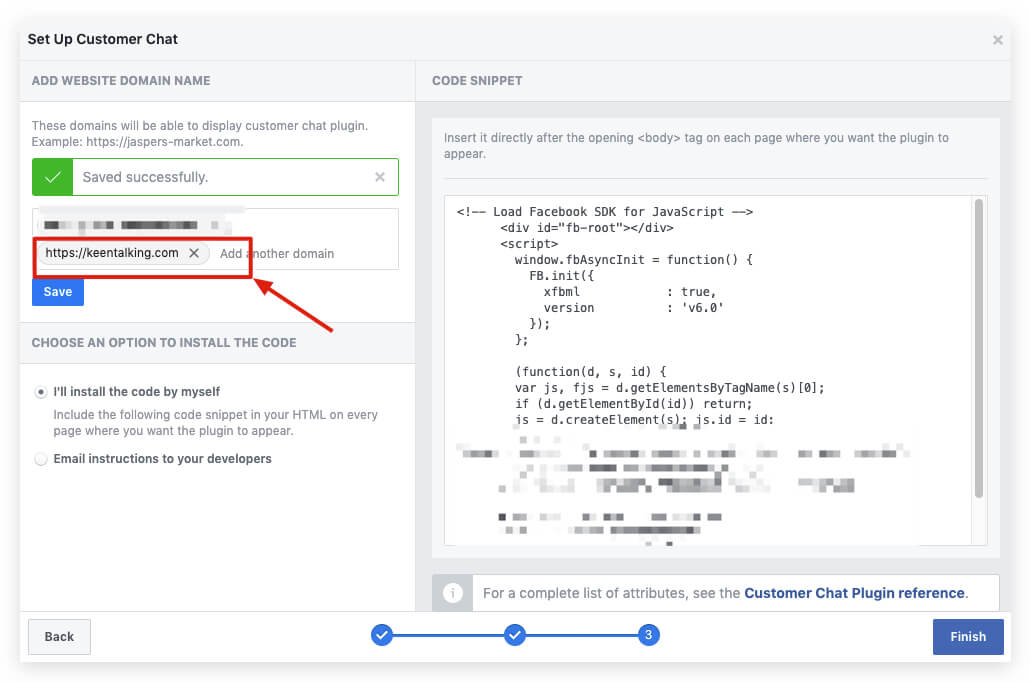The image size is (1031, 682).
Task: Remove the keentalking.com domain chip
Action: click(194, 254)
